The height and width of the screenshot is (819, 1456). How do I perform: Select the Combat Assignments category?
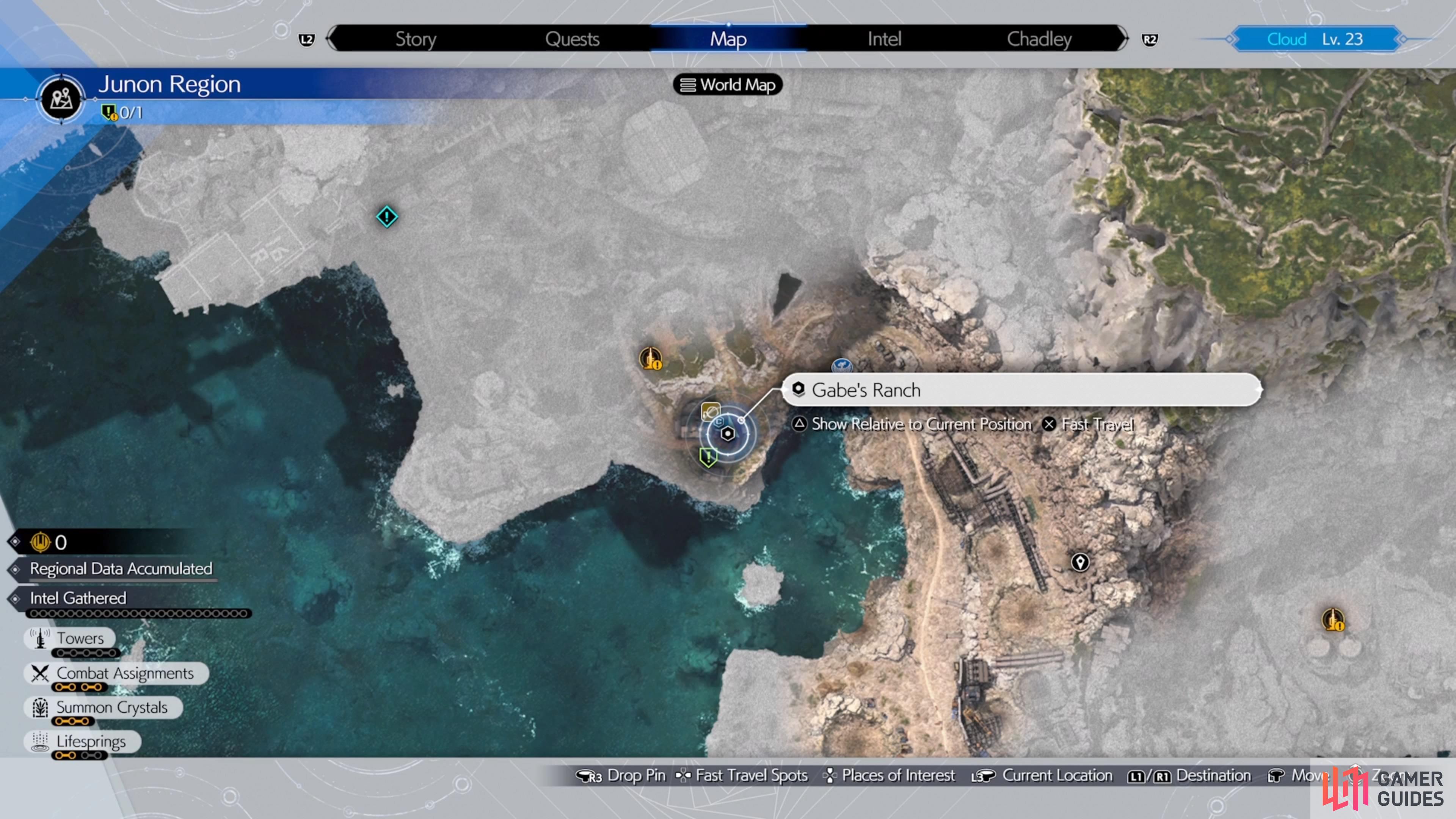(116, 673)
